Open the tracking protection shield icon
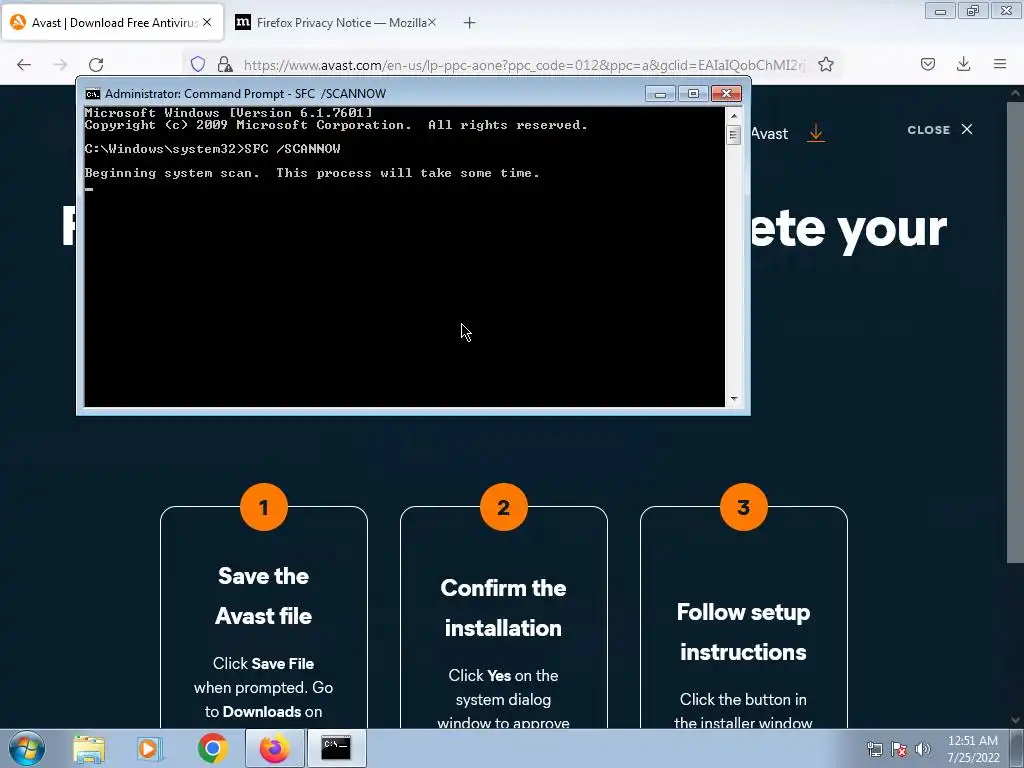This screenshot has height=768, width=1024. [x=198, y=64]
